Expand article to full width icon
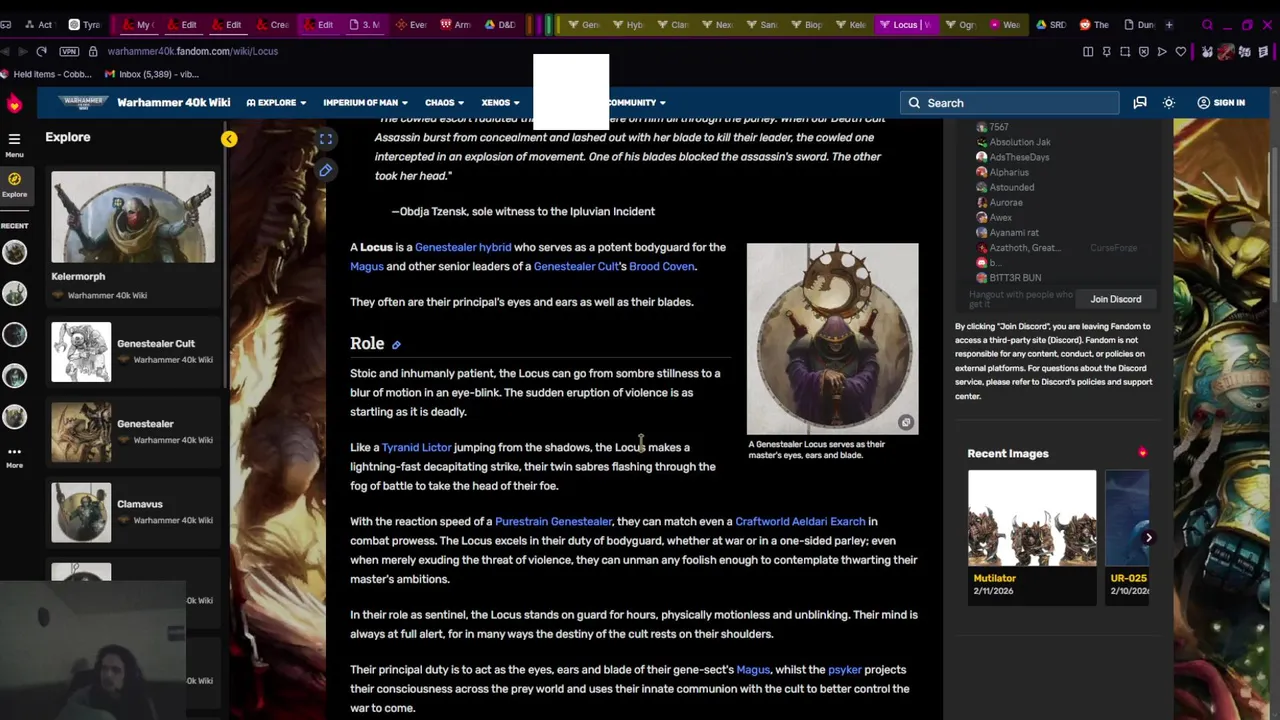1280x720 pixels. (x=325, y=139)
